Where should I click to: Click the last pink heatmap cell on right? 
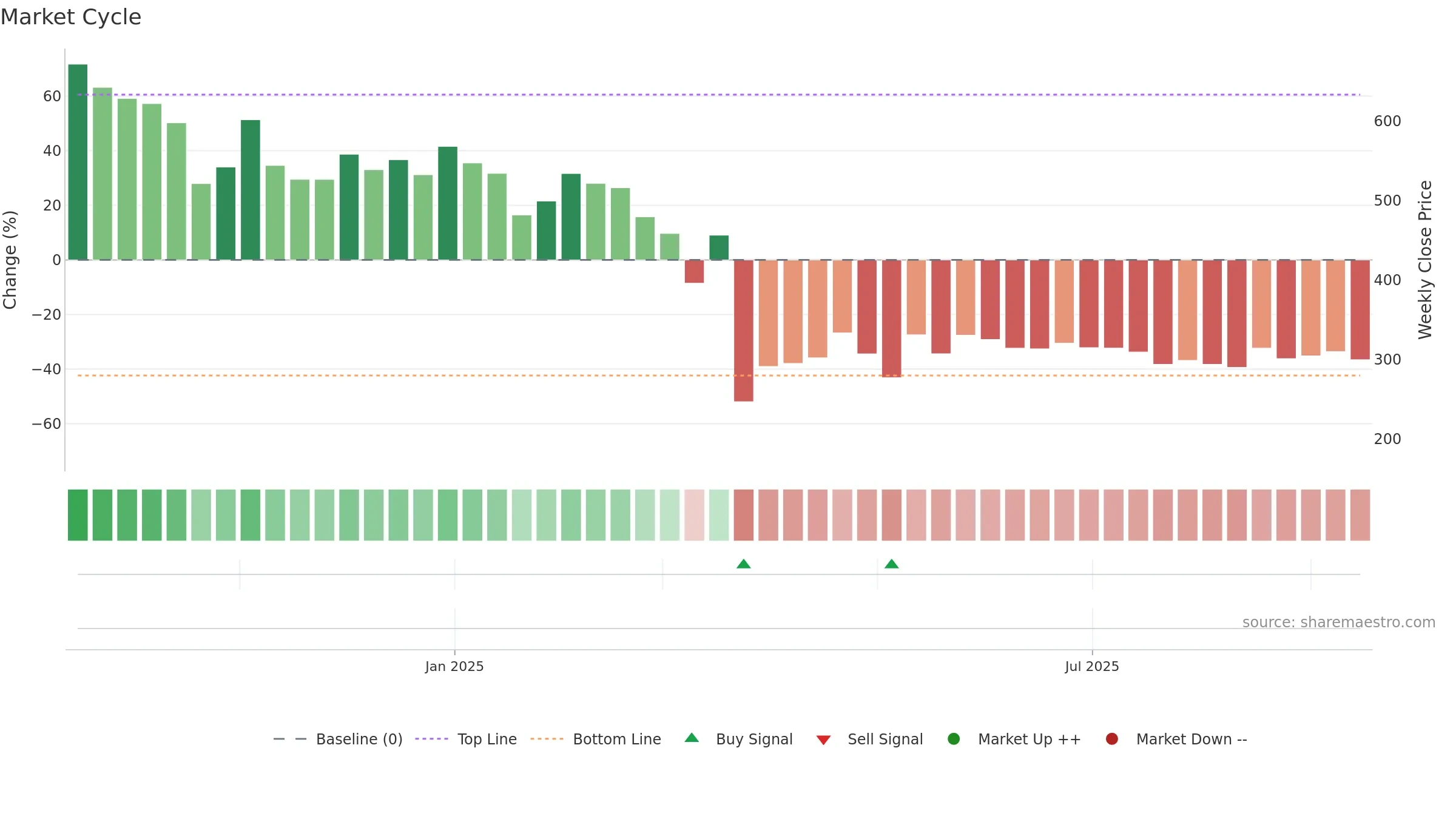coord(1360,515)
